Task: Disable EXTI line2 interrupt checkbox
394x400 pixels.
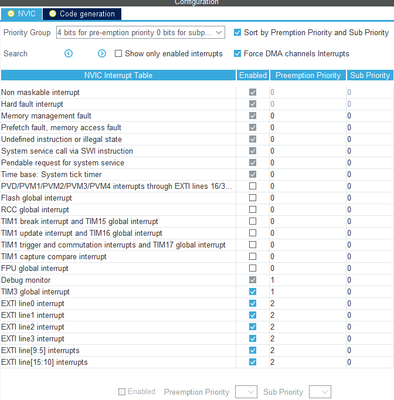Action: [253, 327]
